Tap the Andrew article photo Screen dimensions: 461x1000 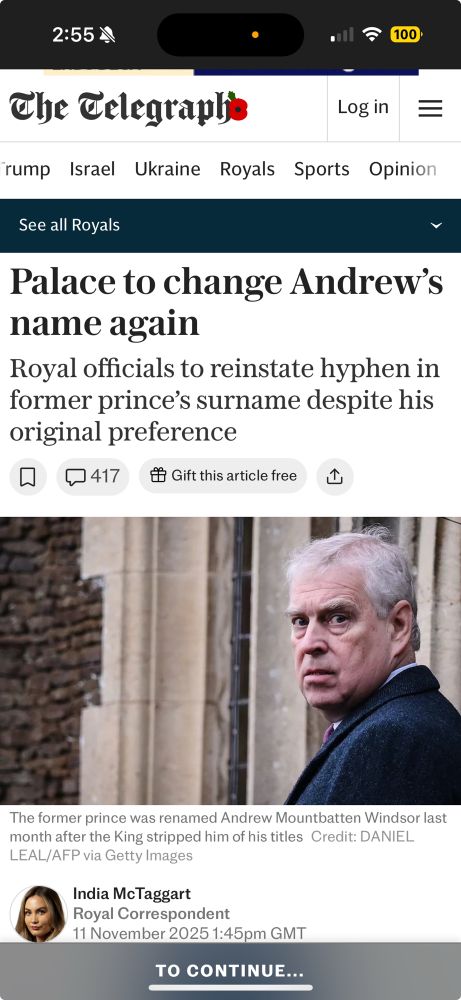(x=230, y=661)
